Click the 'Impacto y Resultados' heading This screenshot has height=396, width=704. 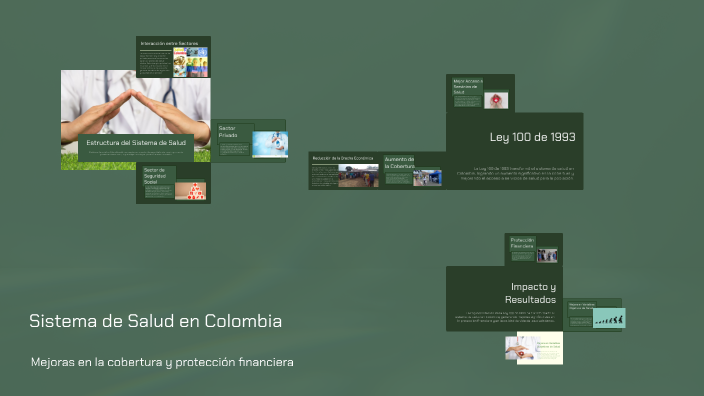[530, 293]
